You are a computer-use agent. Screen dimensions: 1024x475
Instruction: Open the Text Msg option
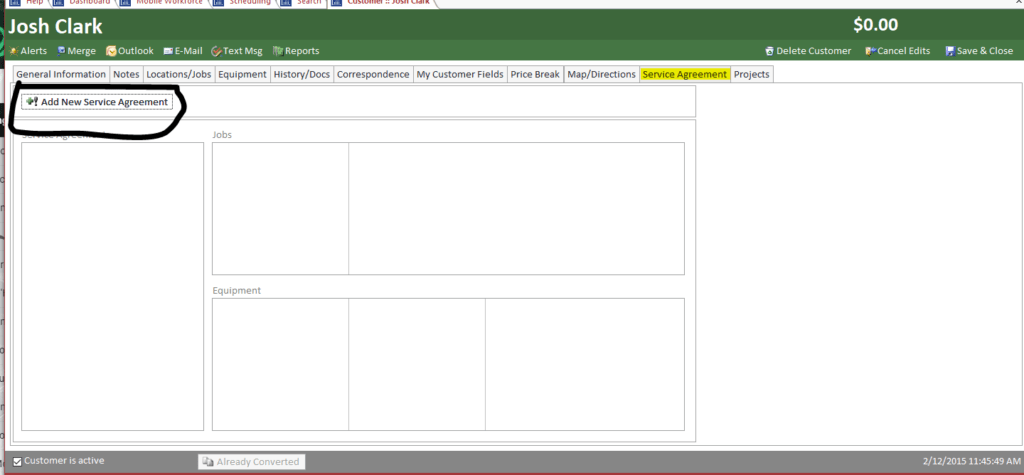(x=237, y=51)
